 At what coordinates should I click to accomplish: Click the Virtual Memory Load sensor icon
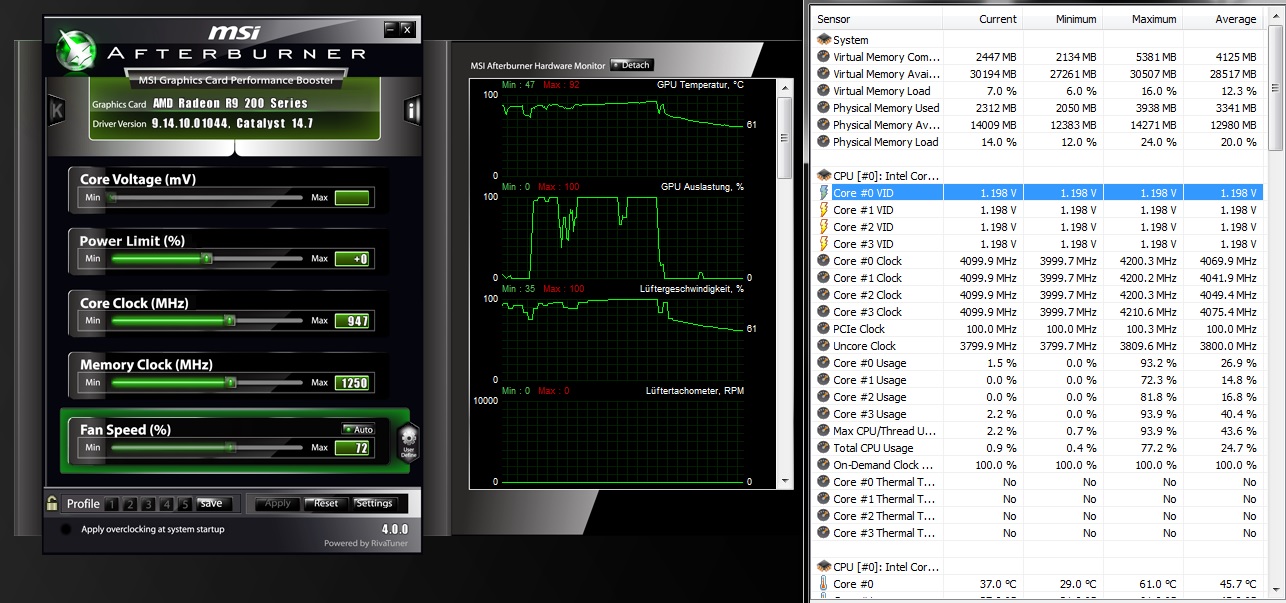824,91
